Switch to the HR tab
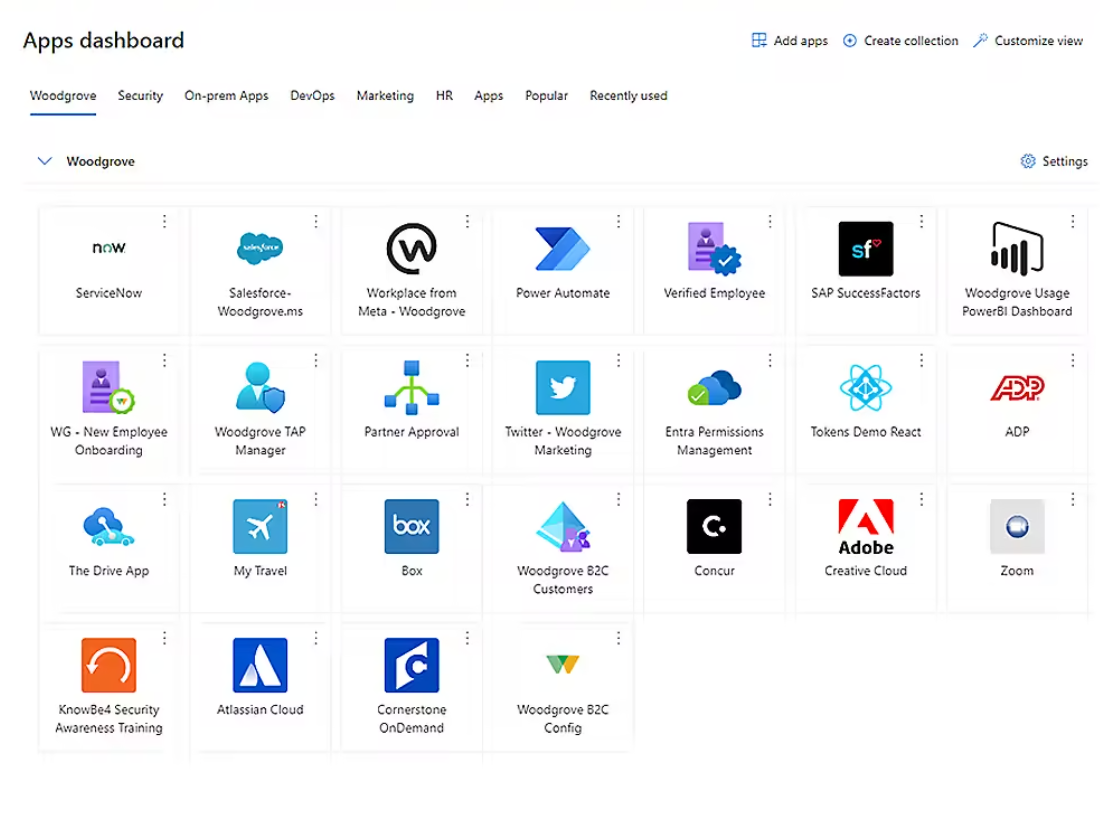The width and height of the screenshot is (1100, 820). (444, 96)
